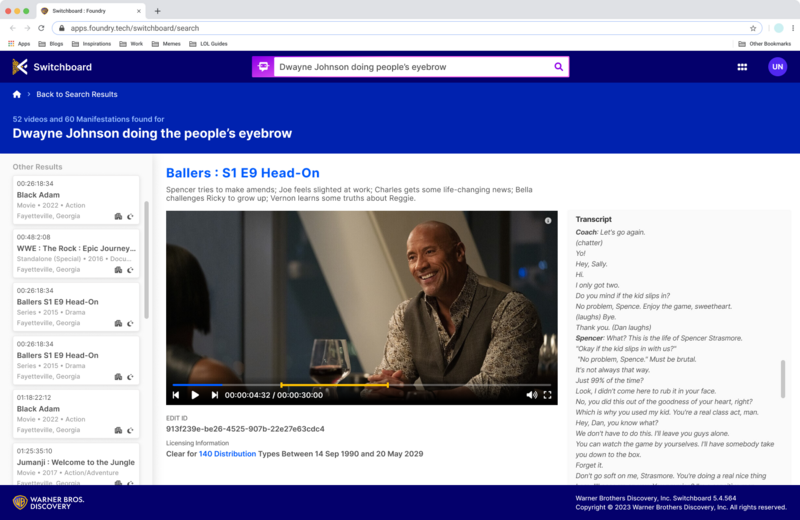Click binoculars icon on Black Adam 00:26:18:34 card

click(x=118, y=216)
